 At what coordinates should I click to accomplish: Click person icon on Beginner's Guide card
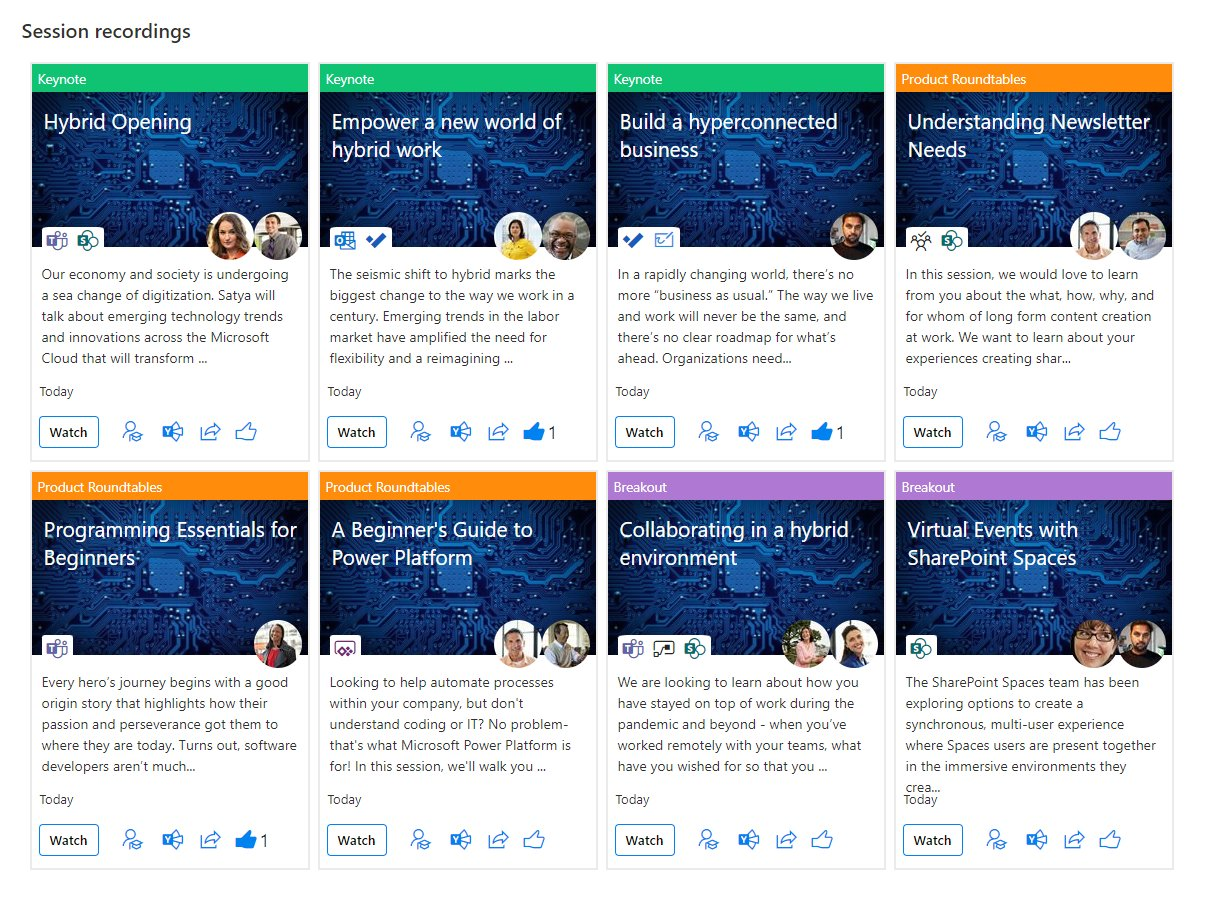[x=421, y=840]
